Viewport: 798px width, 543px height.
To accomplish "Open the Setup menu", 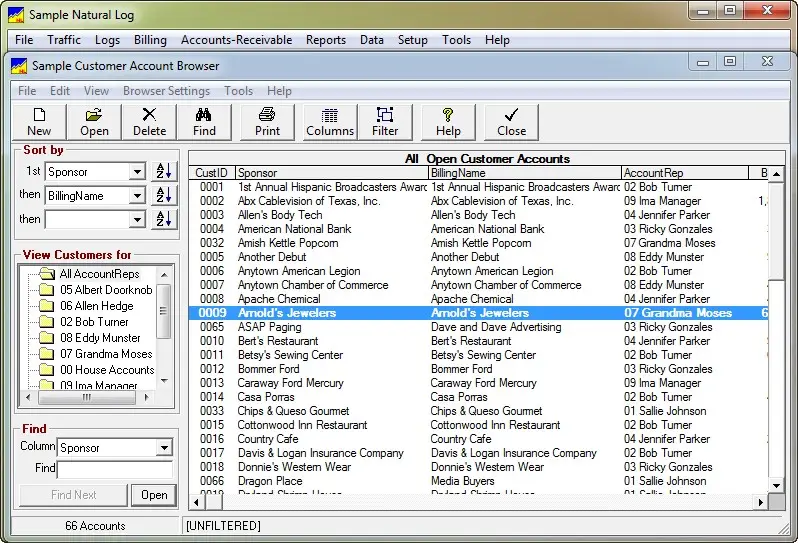I will click(x=412, y=40).
